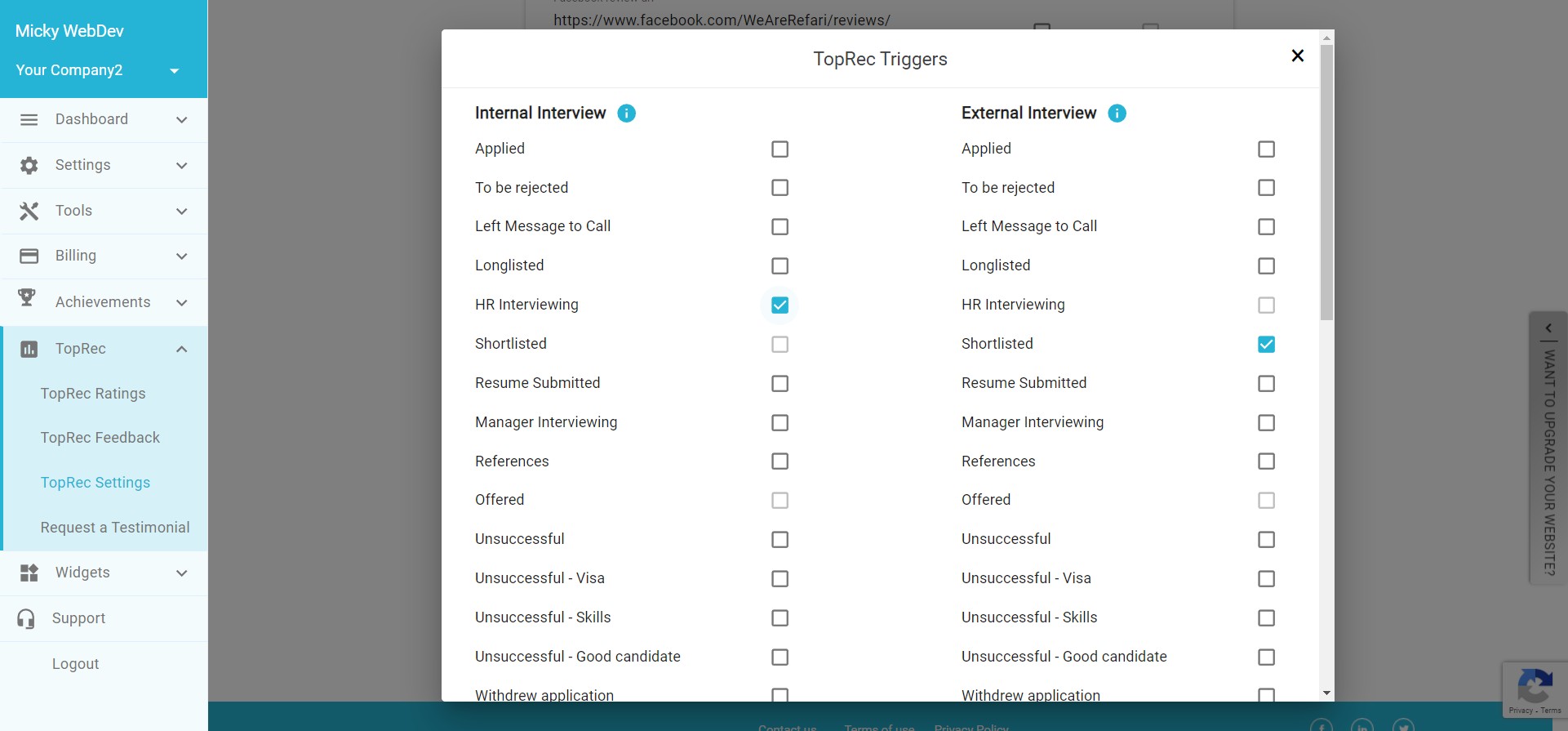Click the Logout option

pos(75,663)
